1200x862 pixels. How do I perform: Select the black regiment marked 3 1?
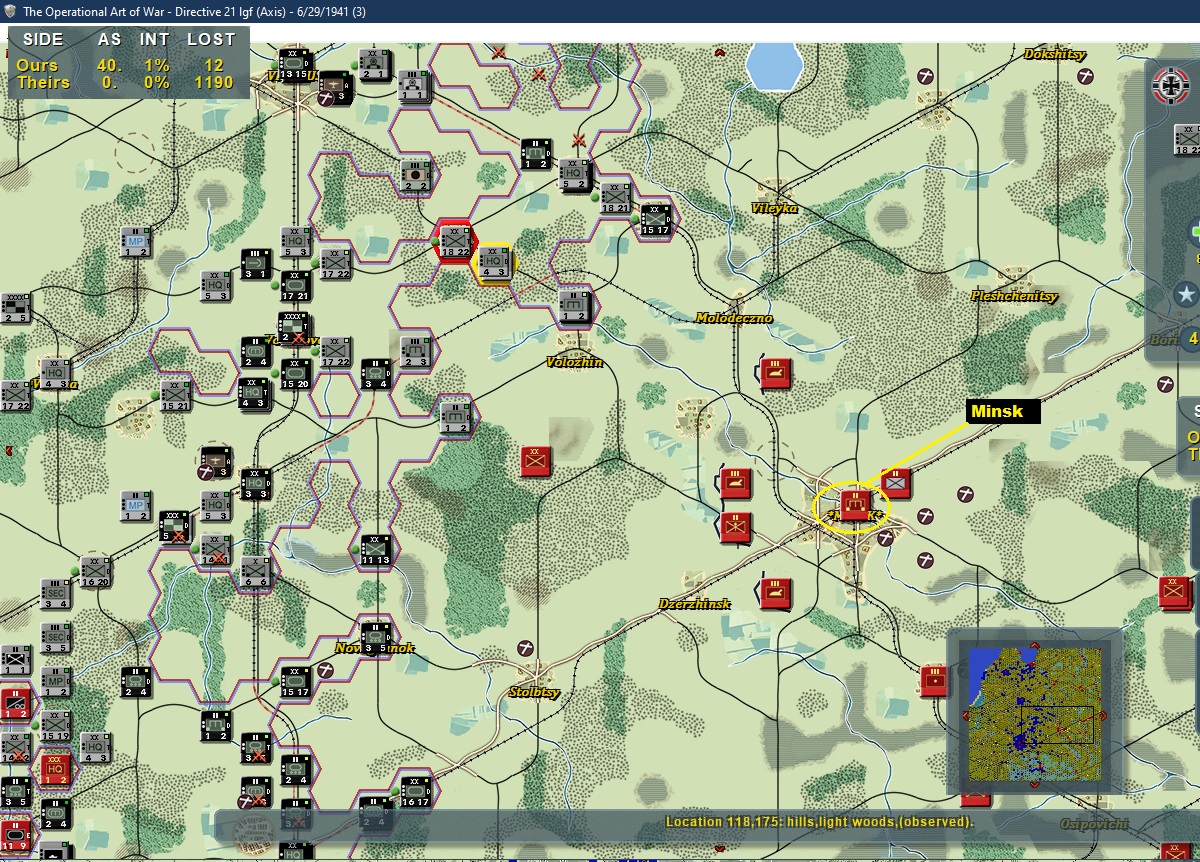coord(256,265)
